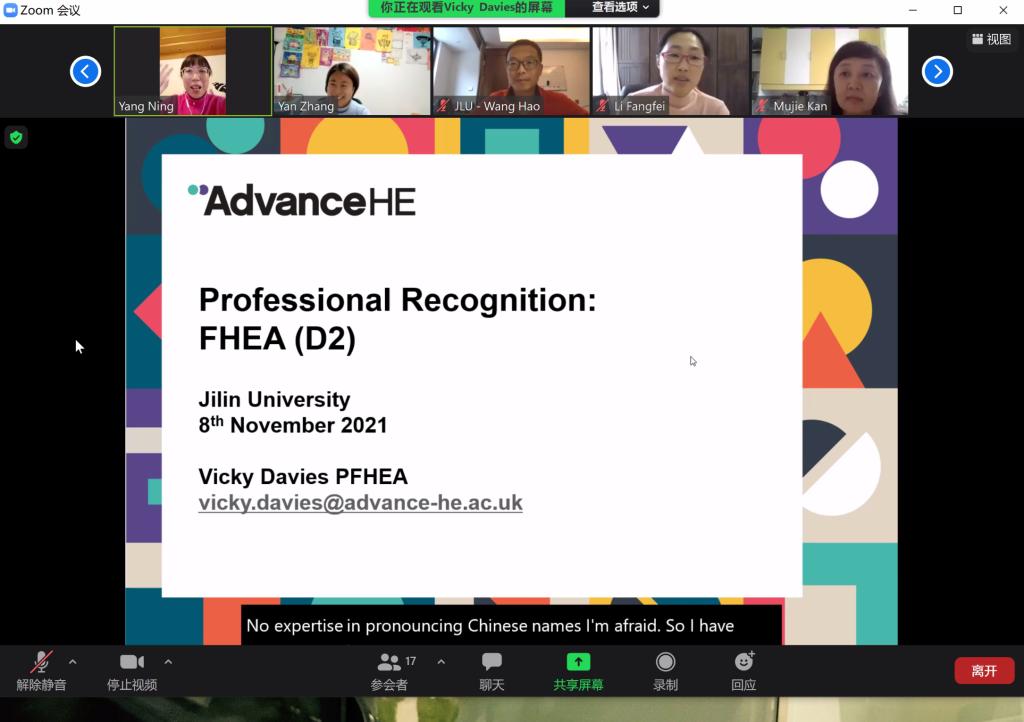1024x722 pixels.
Task: Click the green sharing banner for Vicky Davies
Action: point(466,7)
